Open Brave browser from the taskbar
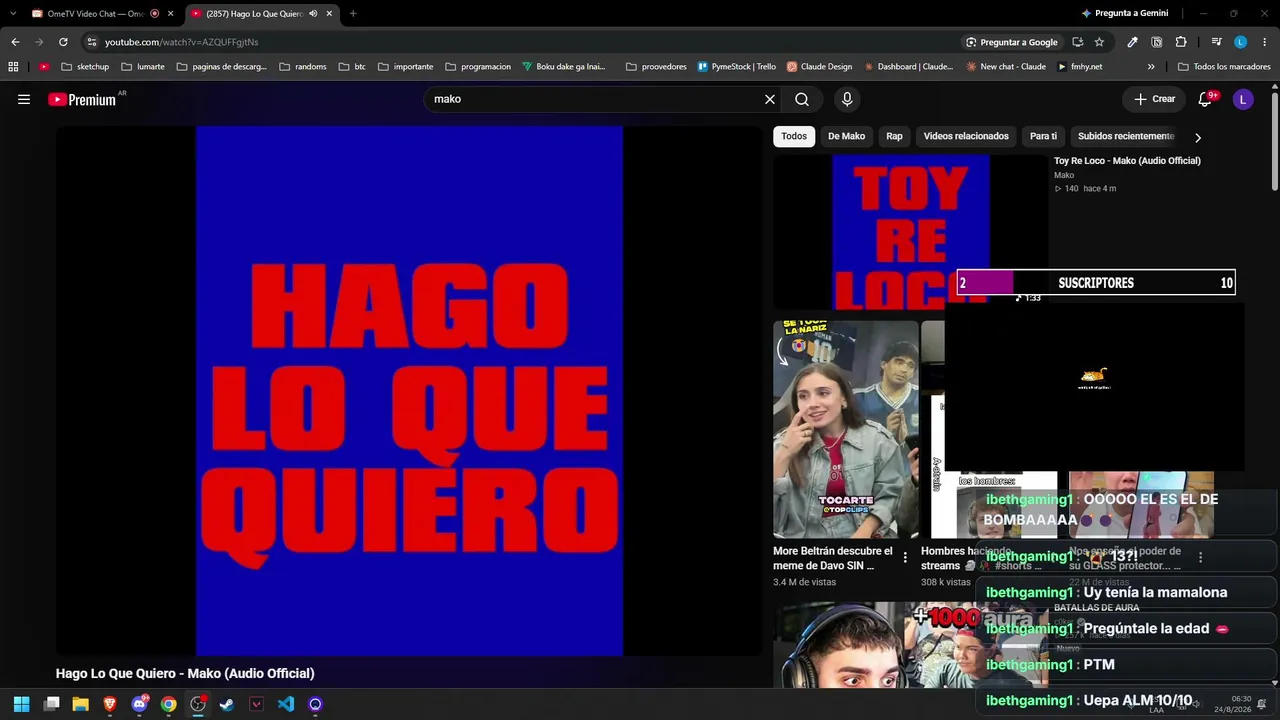Viewport: 1280px width, 720px height. pos(110,704)
